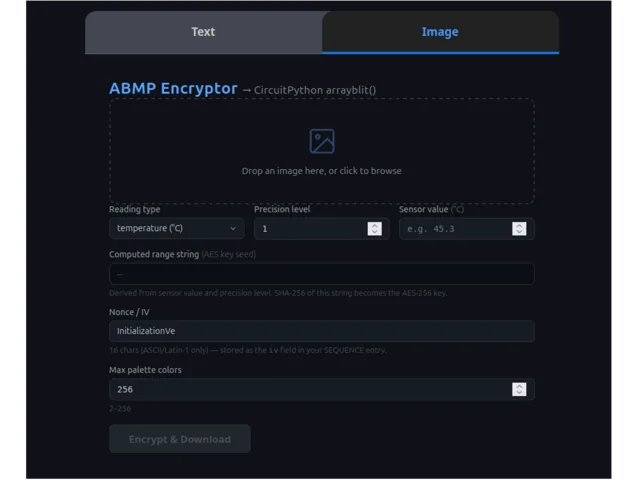Click the Max palette colors field
The image size is (640, 480).
click(x=322, y=389)
